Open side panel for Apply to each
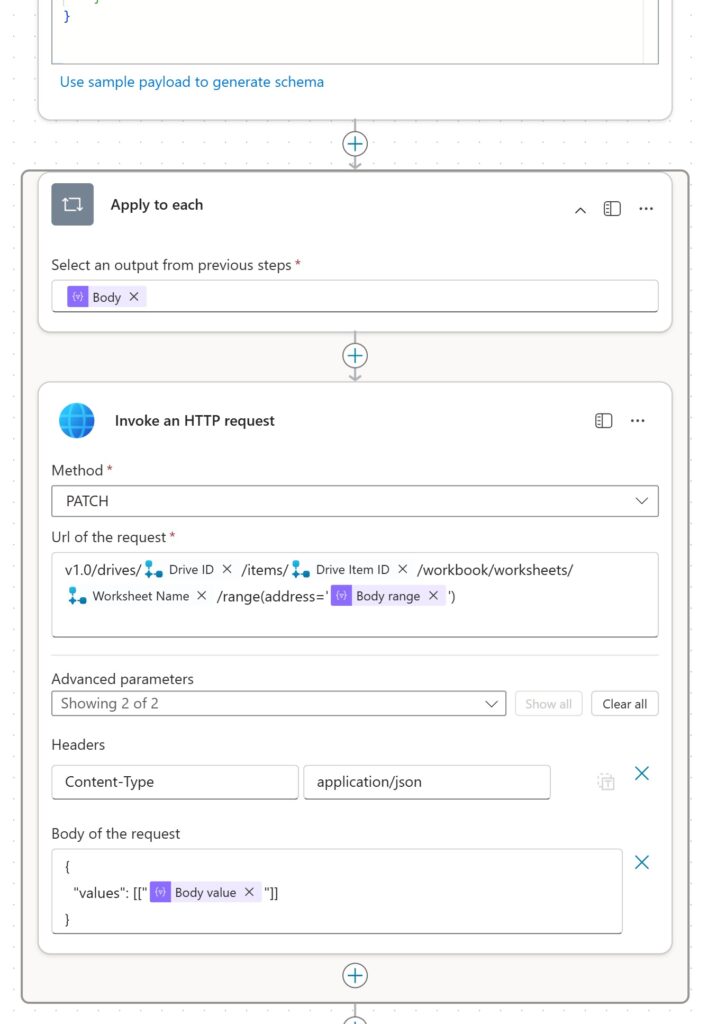The image size is (708, 1024). pos(612,209)
